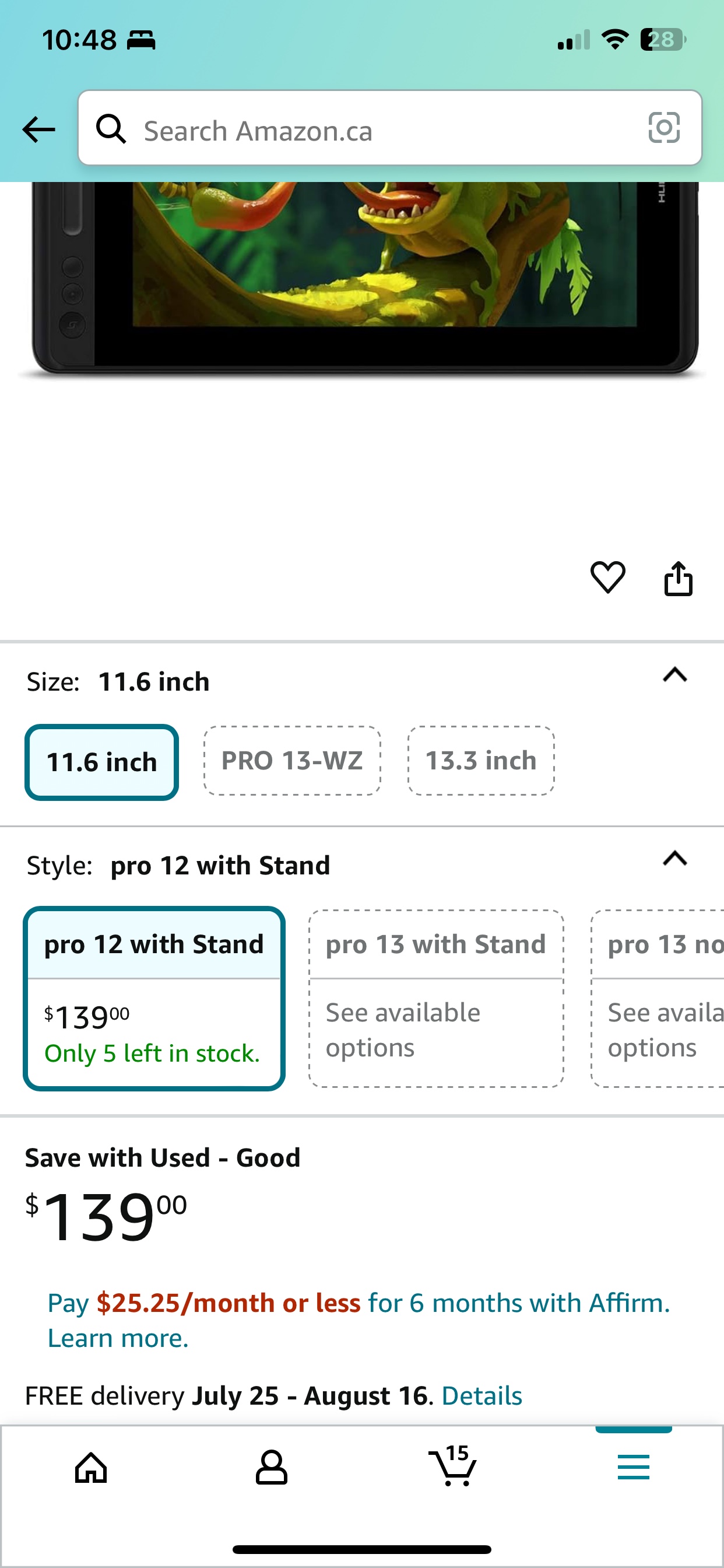Tap the back arrow icon
Image resolution: width=724 pixels, height=1568 pixels.
[x=38, y=129]
